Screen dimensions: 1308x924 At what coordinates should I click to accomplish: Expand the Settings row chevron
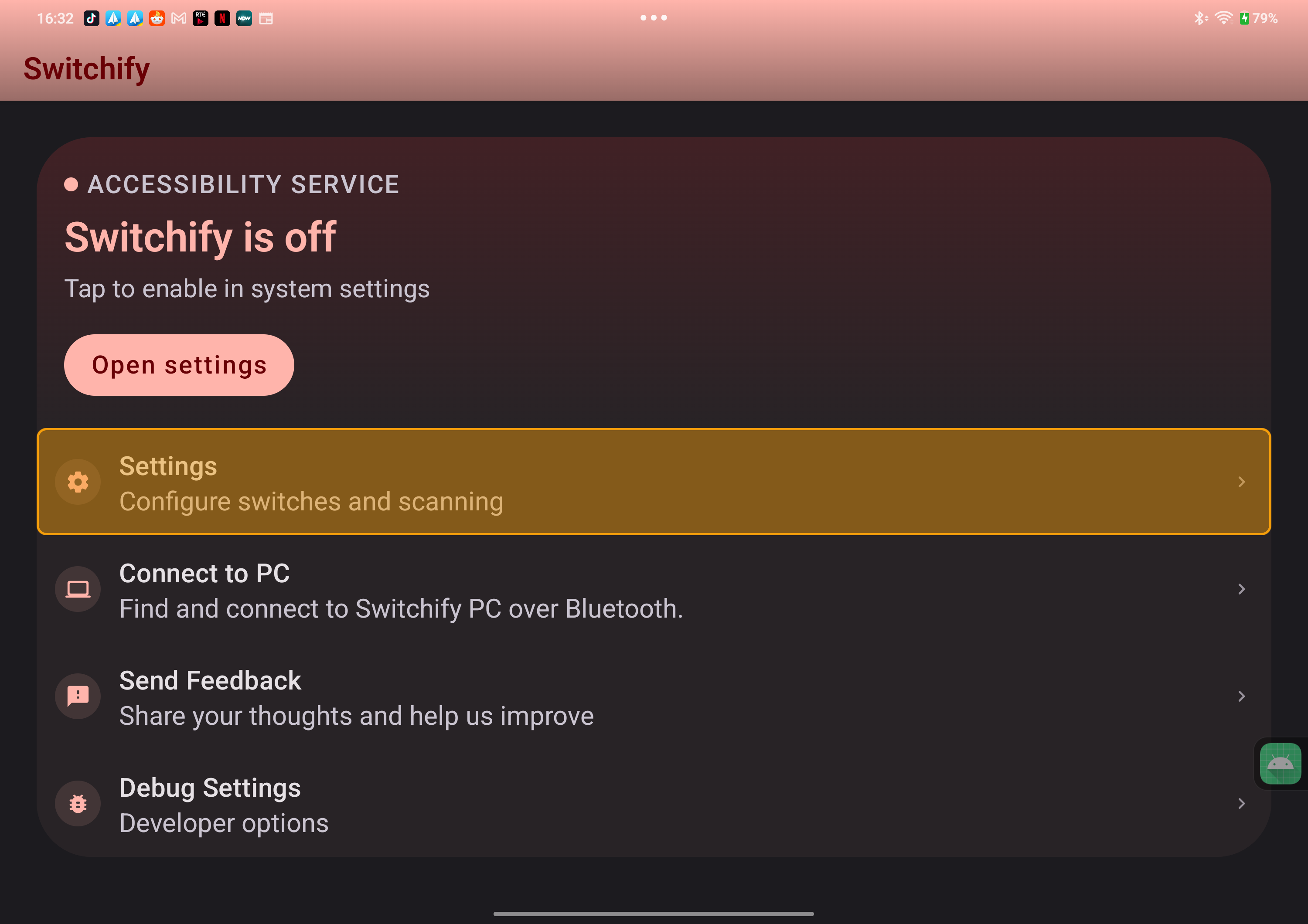pos(1241,482)
